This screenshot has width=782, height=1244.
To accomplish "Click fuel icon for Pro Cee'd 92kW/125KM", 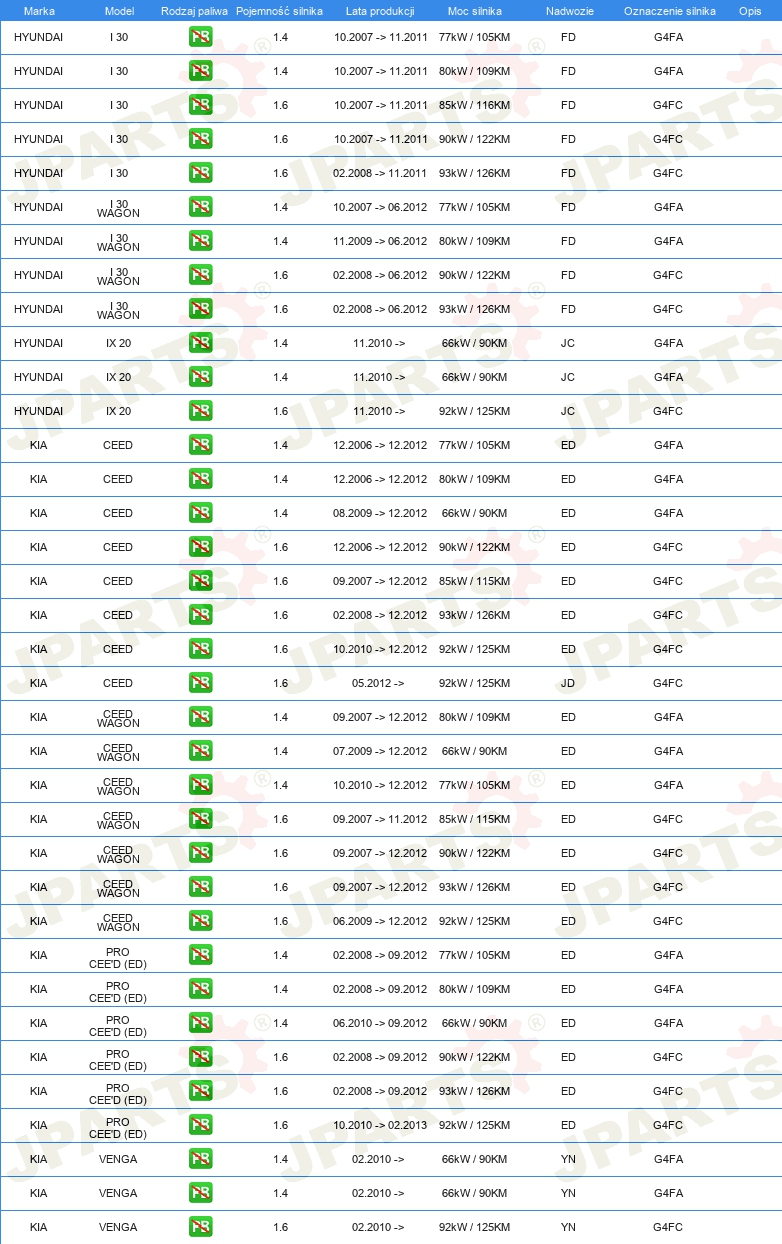I will [x=201, y=1126].
